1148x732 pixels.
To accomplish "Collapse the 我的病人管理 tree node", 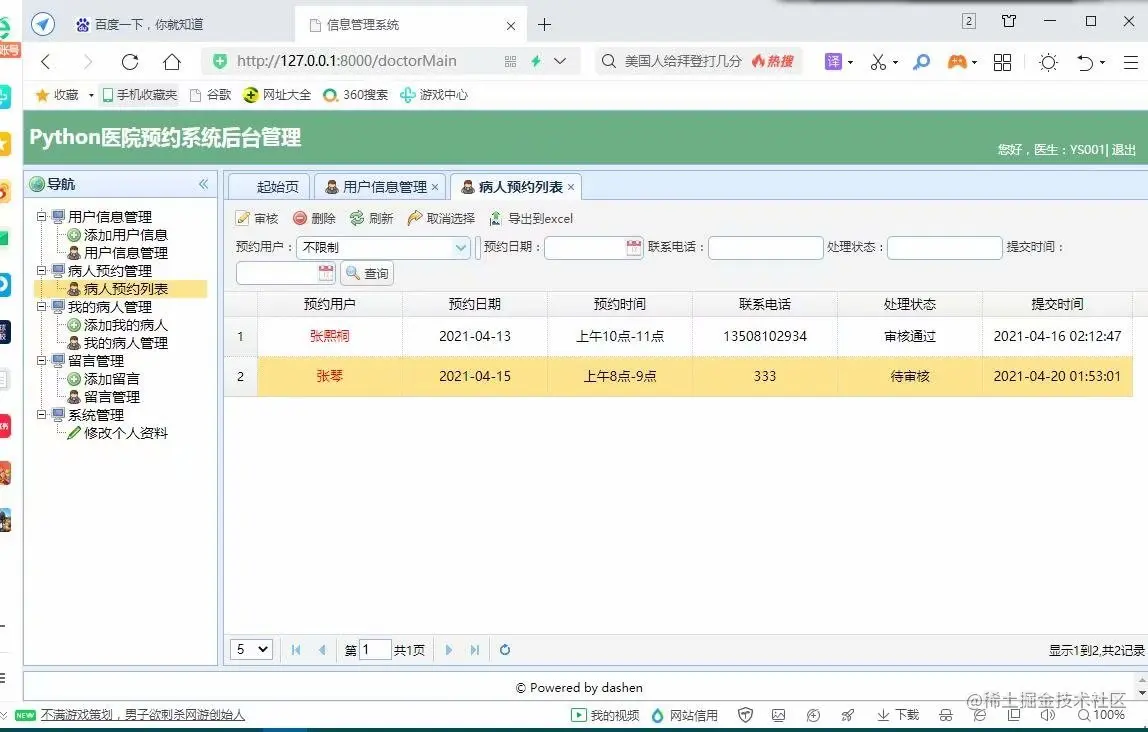I will [x=42, y=307].
